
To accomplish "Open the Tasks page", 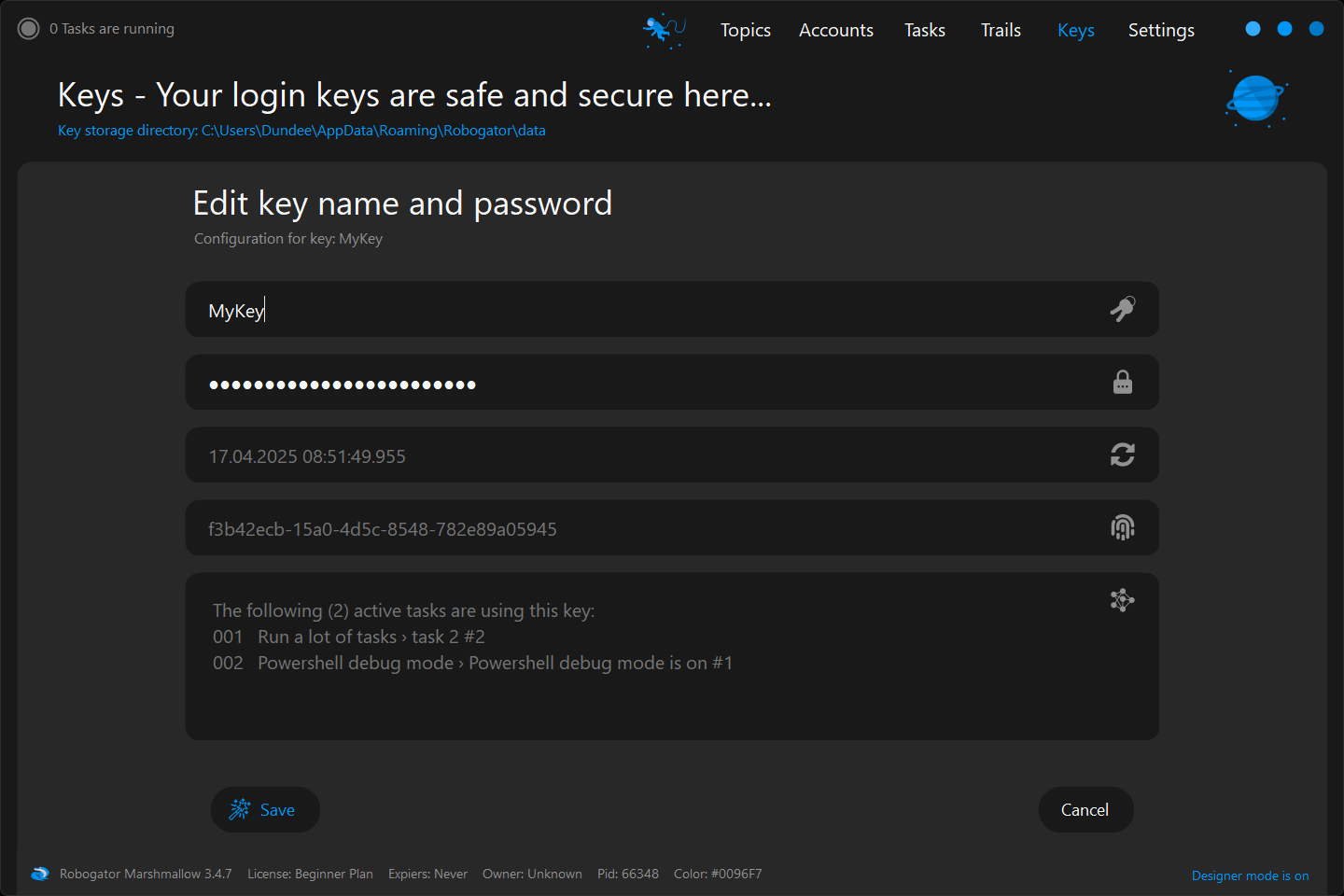I will (924, 30).
